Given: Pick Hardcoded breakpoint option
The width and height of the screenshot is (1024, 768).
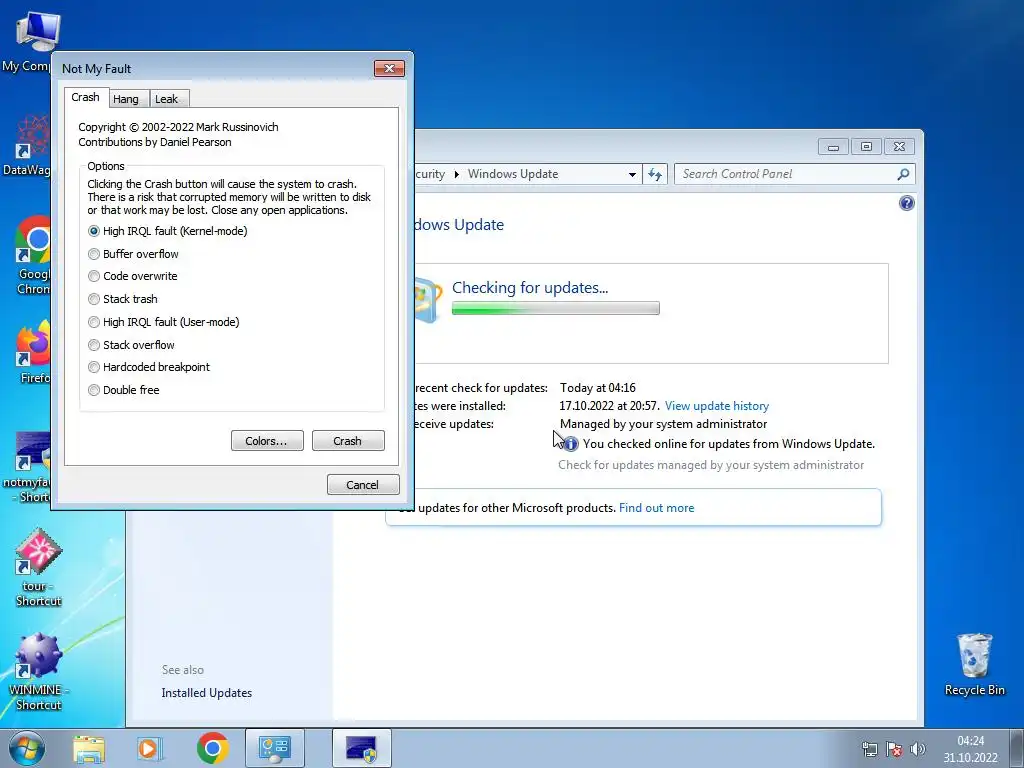Looking at the screenshot, I should click(x=149, y=367).
